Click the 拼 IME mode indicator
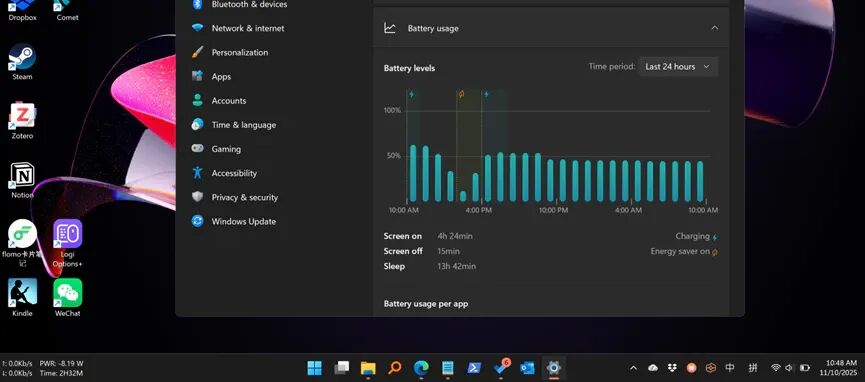The image size is (865, 382). pos(752,368)
